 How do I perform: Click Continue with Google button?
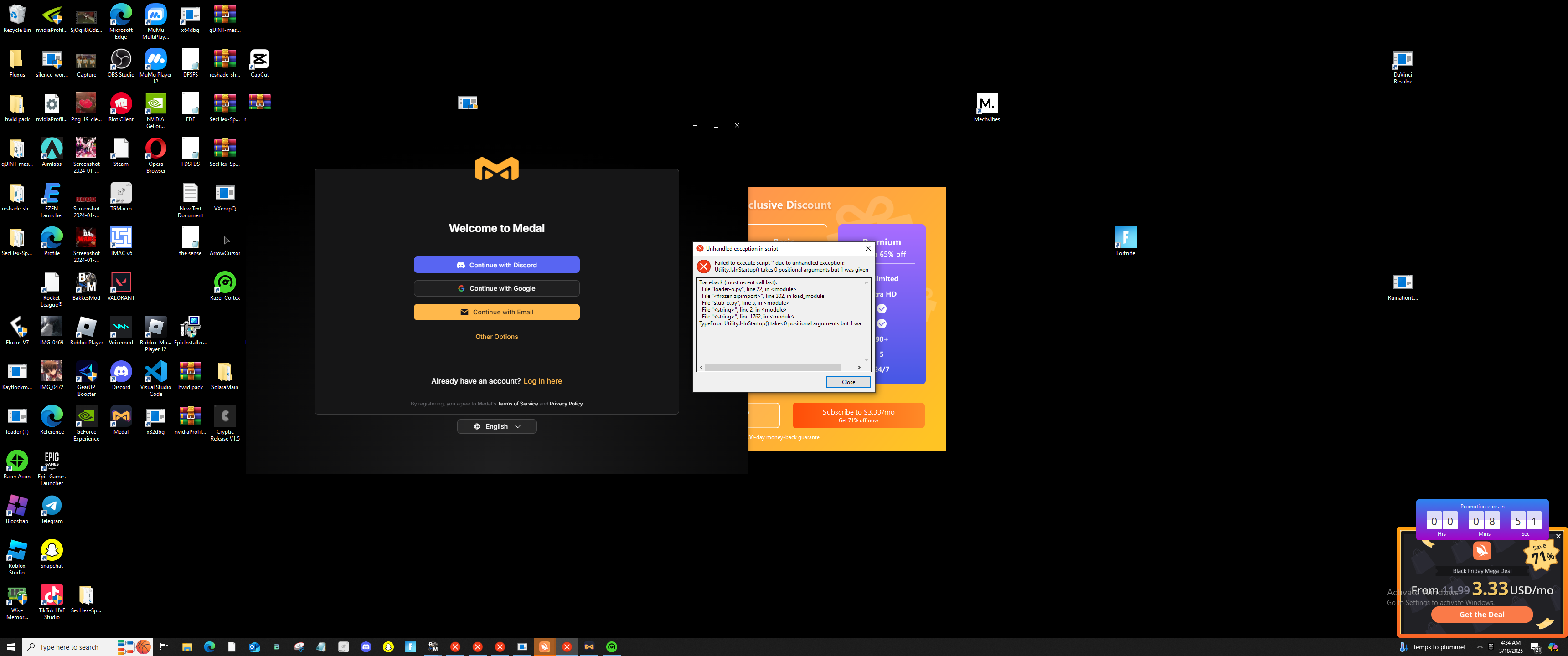496,288
